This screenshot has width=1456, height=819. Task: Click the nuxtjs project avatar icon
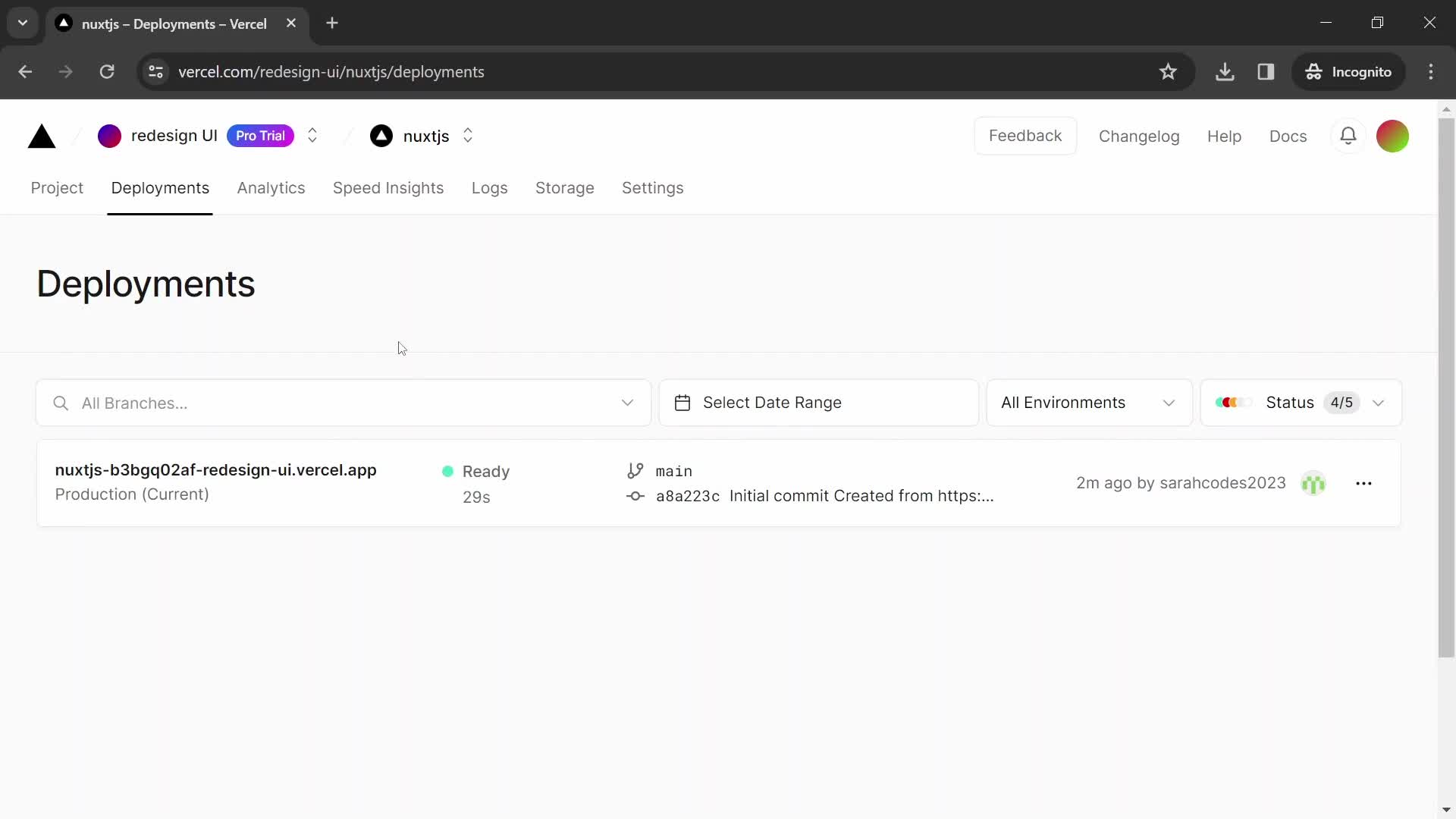(381, 136)
